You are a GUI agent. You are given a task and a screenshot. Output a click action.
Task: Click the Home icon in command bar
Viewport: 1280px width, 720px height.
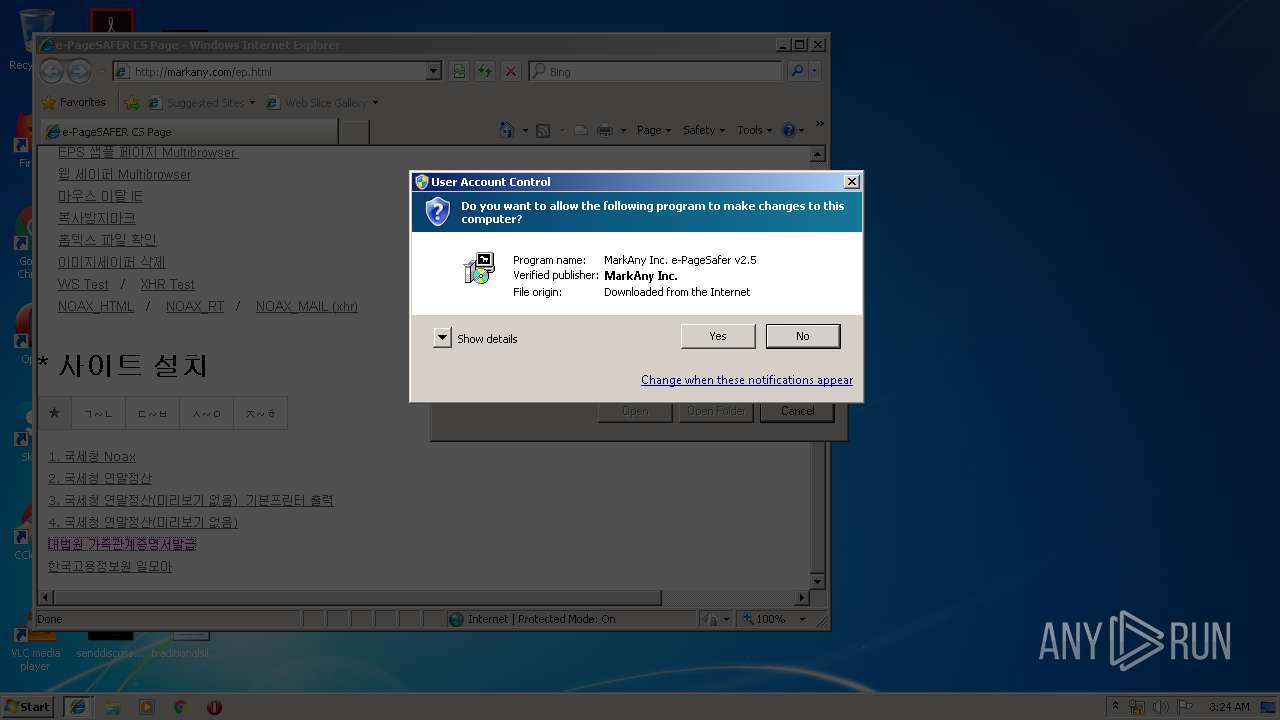pyautogui.click(x=506, y=130)
